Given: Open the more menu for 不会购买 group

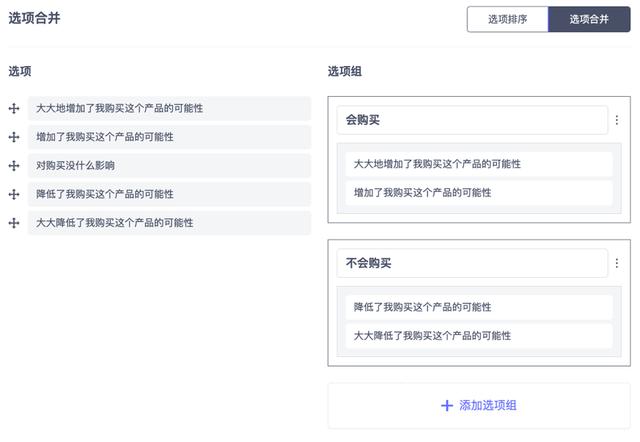Looking at the screenshot, I should tap(616, 264).
